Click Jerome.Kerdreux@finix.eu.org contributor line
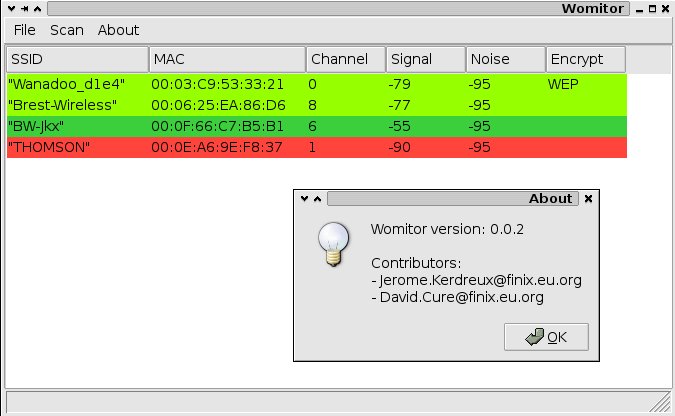The height and width of the screenshot is (416, 675). [x=477, y=281]
